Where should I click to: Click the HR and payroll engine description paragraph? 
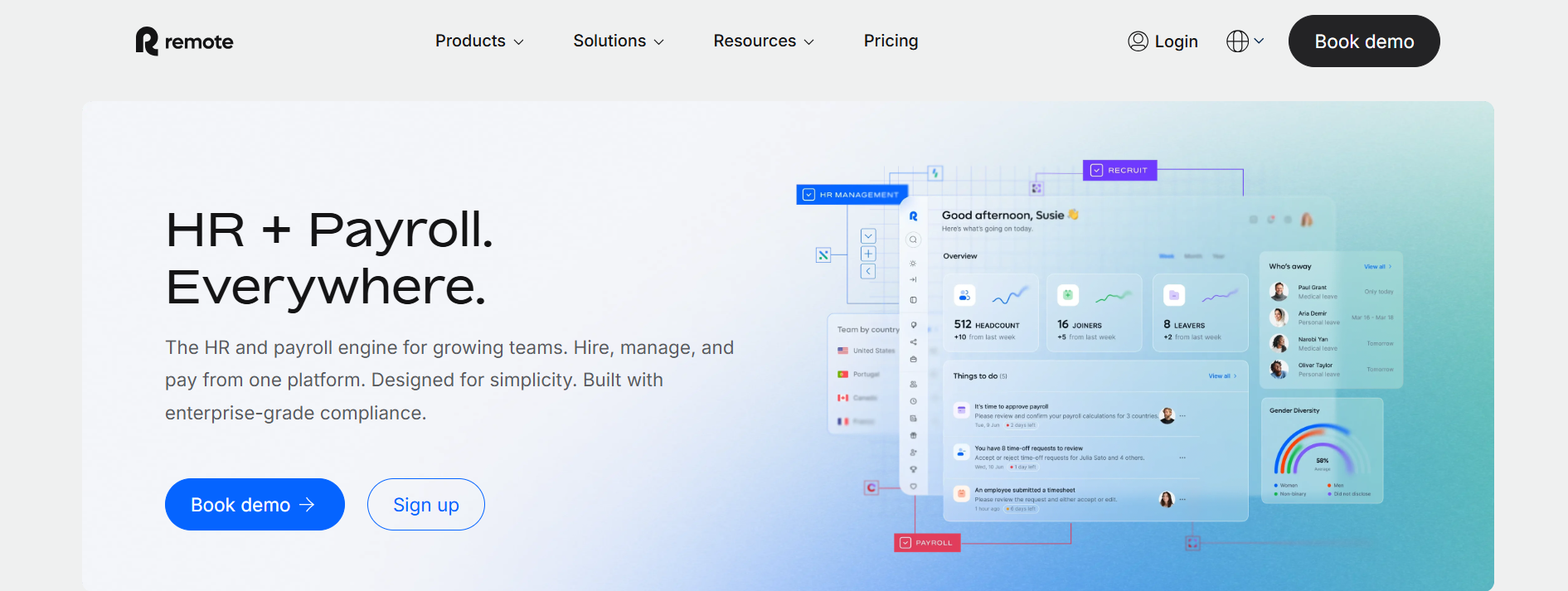point(449,380)
